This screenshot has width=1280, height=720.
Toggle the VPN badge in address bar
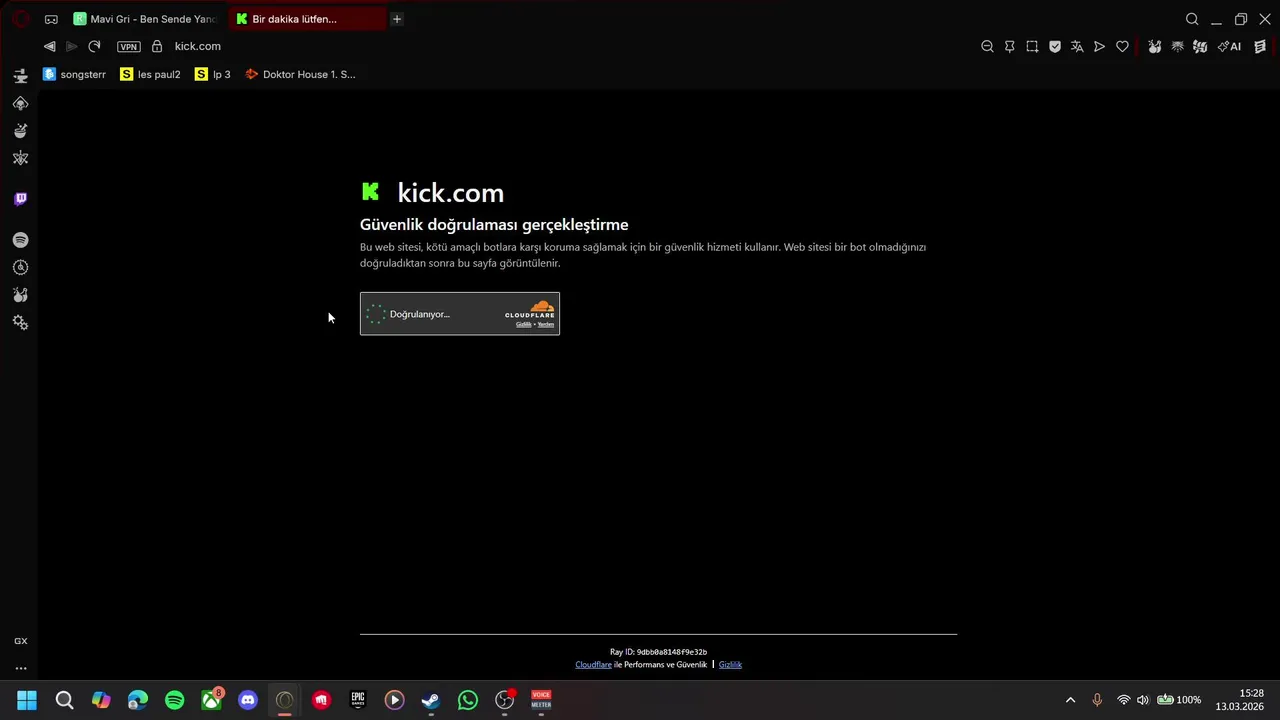[x=128, y=46]
